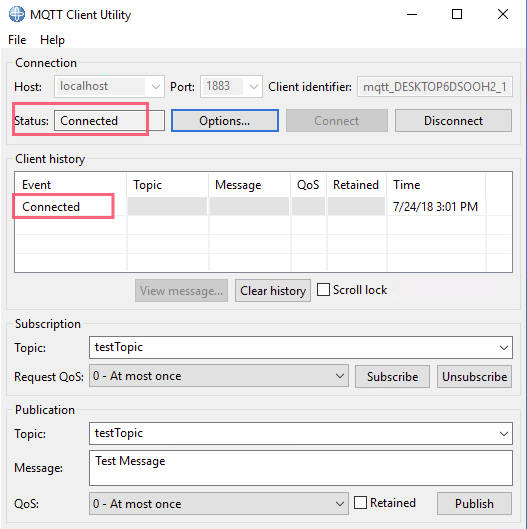This screenshot has width=527, height=529.
Task: Minimize the MQTT Client Utility window
Action: point(412,15)
